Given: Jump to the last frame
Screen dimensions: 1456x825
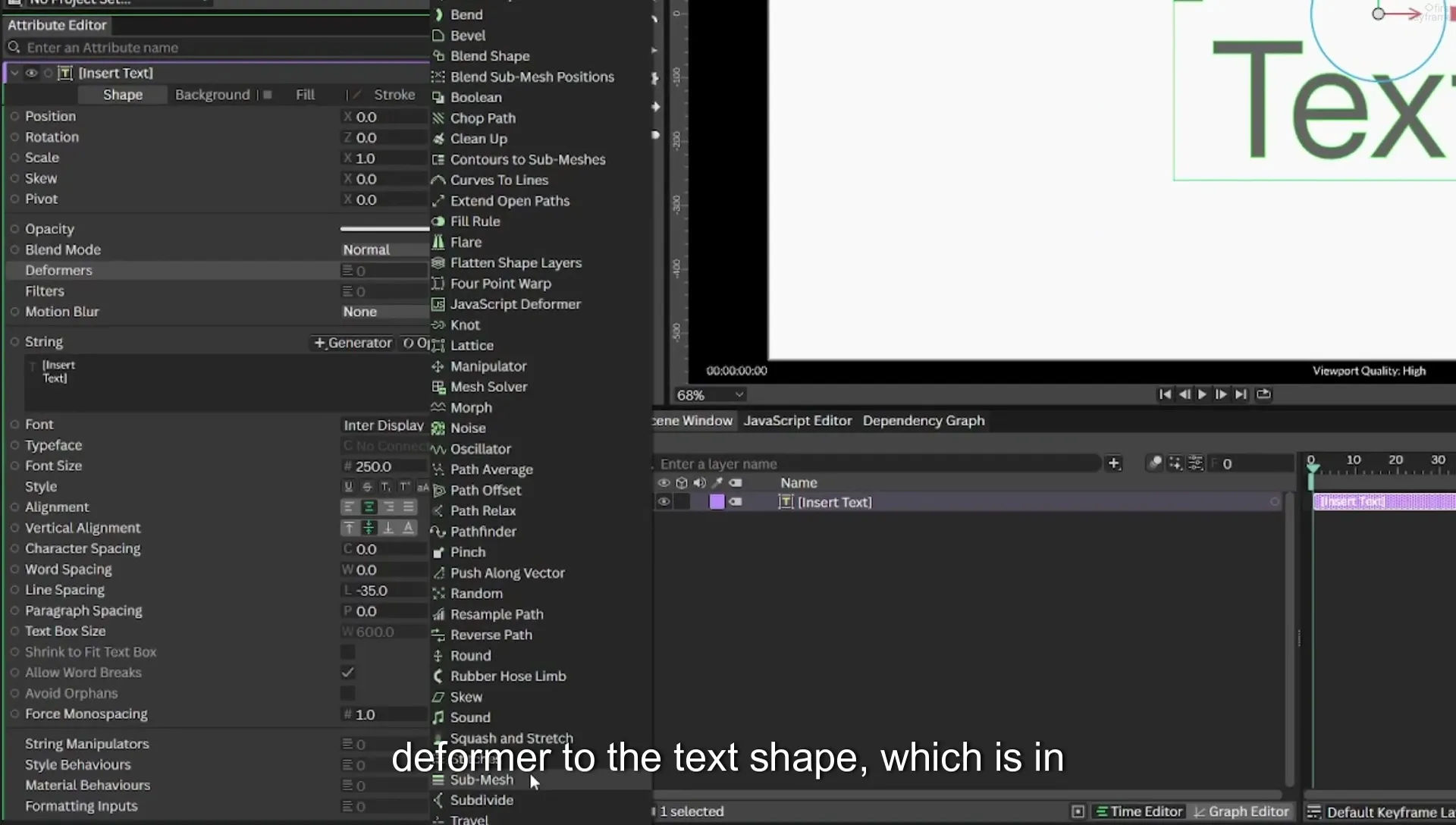Looking at the screenshot, I should pyautogui.click(x=1241, y=394).
